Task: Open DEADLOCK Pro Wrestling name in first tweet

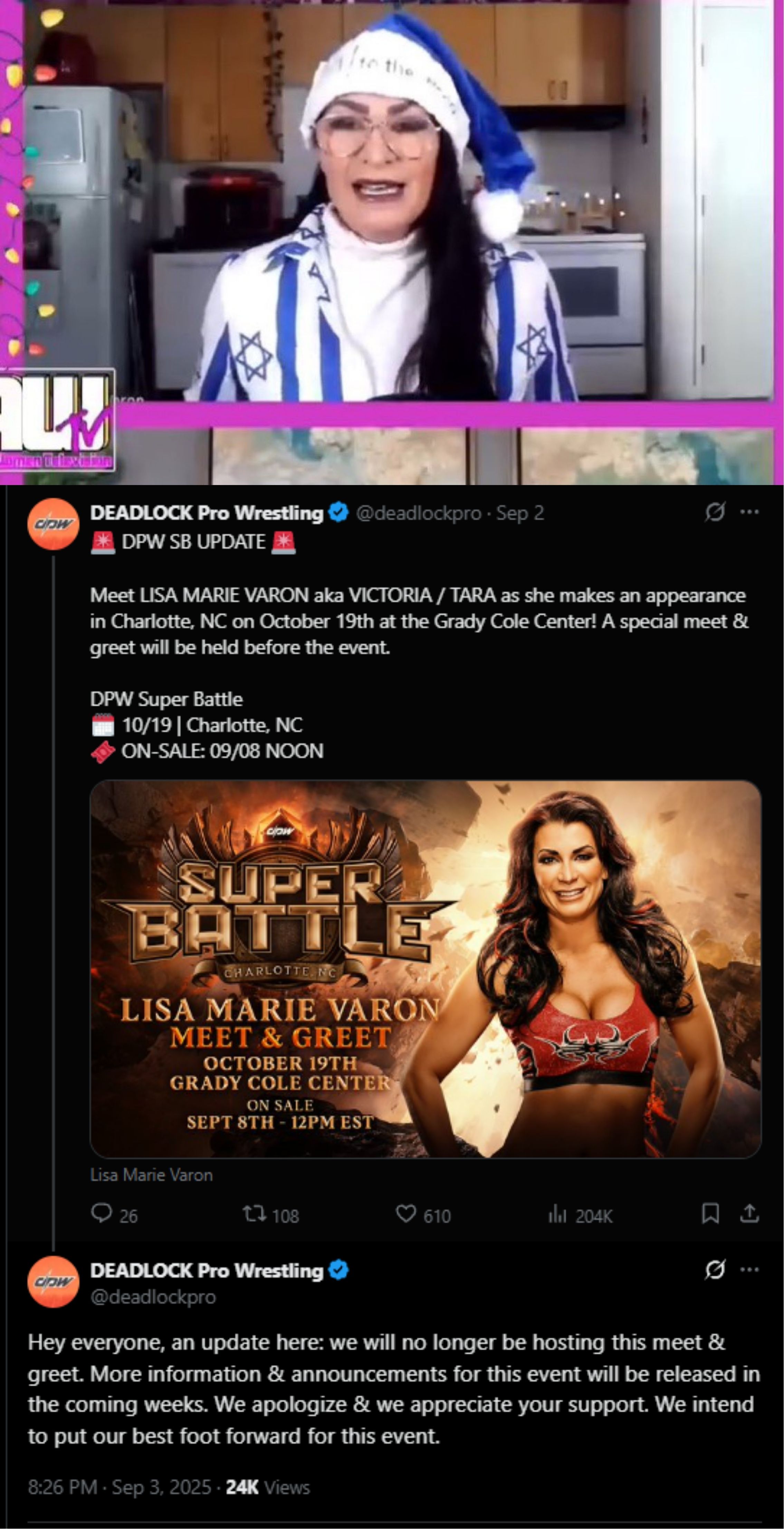Action: pos(207,513)
